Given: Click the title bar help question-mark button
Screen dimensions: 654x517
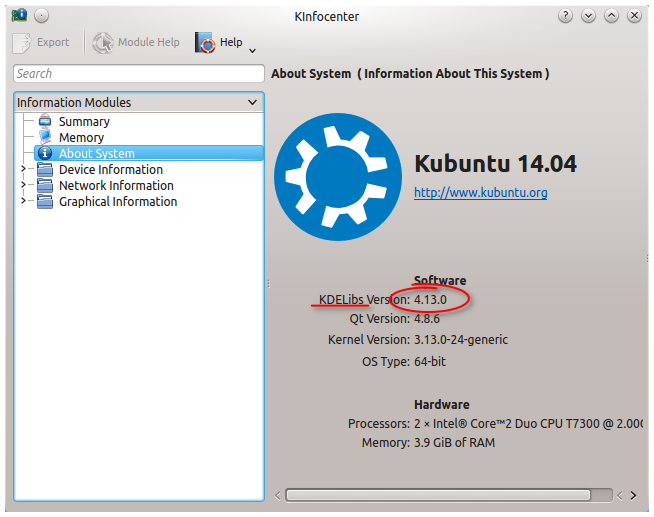Looking at the screenshot, I should (x=566, y=16).
